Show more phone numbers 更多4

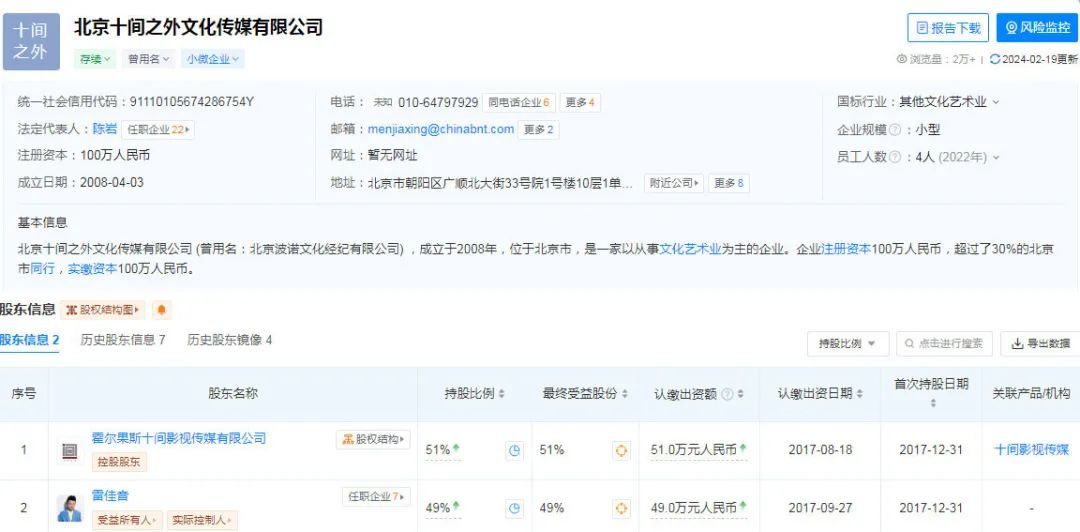[580, 103]
